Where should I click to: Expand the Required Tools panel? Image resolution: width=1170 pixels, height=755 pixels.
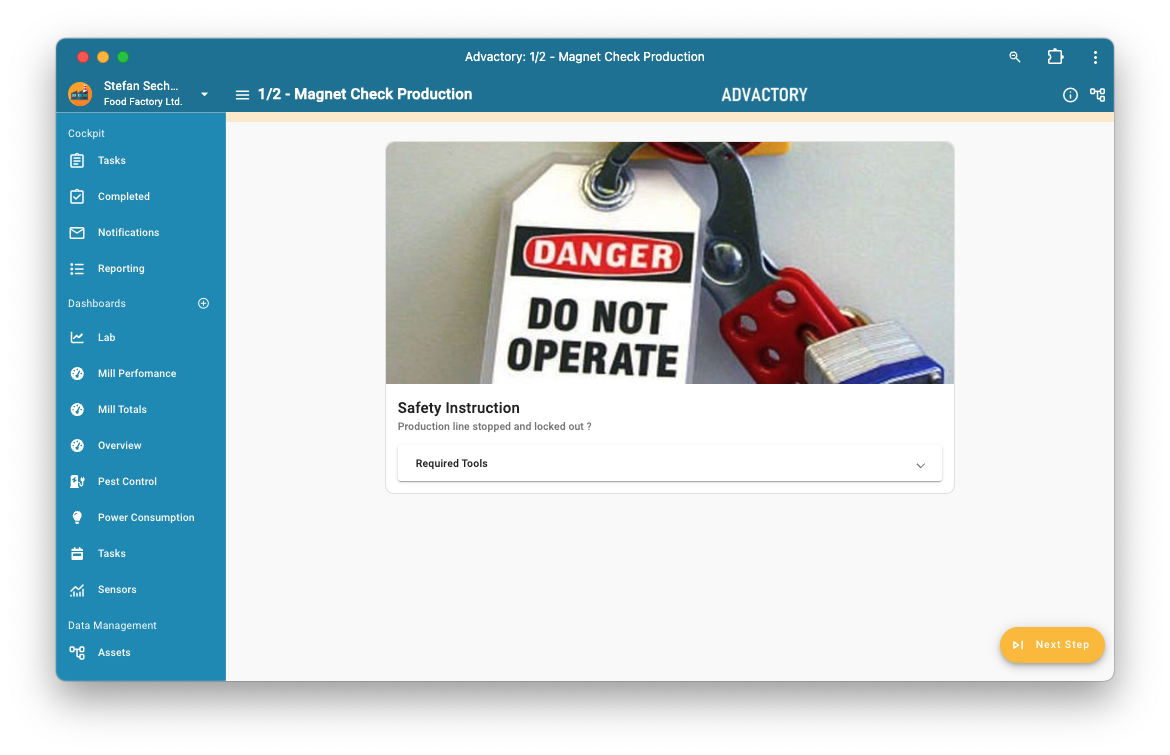pyautogui.click(x=669, y=464)
